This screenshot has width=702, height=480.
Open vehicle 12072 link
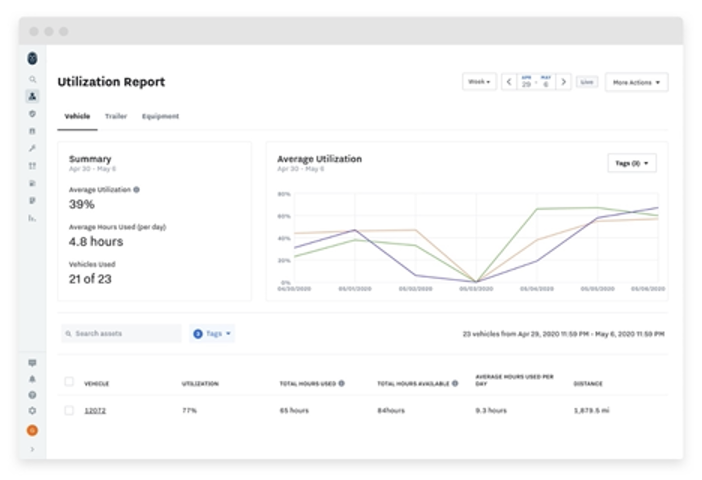(x=94, y=410)
